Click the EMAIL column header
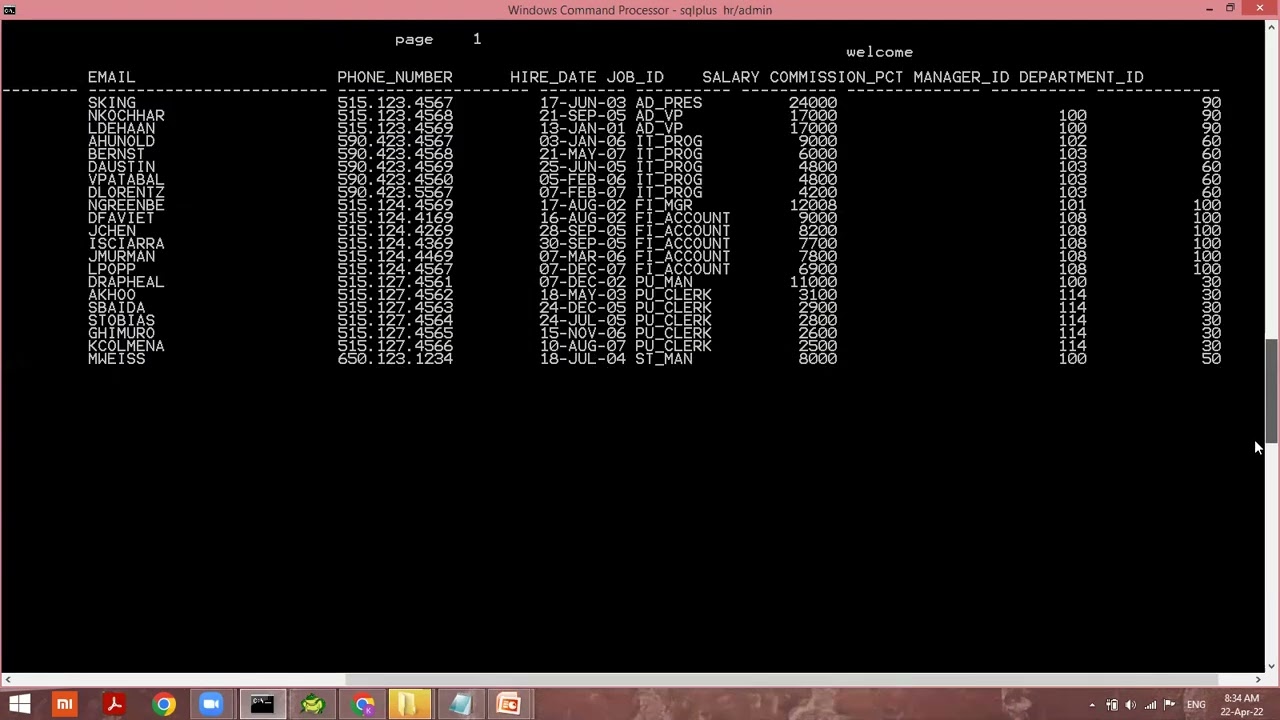1280x720 pixels. [x=111, y=77]
